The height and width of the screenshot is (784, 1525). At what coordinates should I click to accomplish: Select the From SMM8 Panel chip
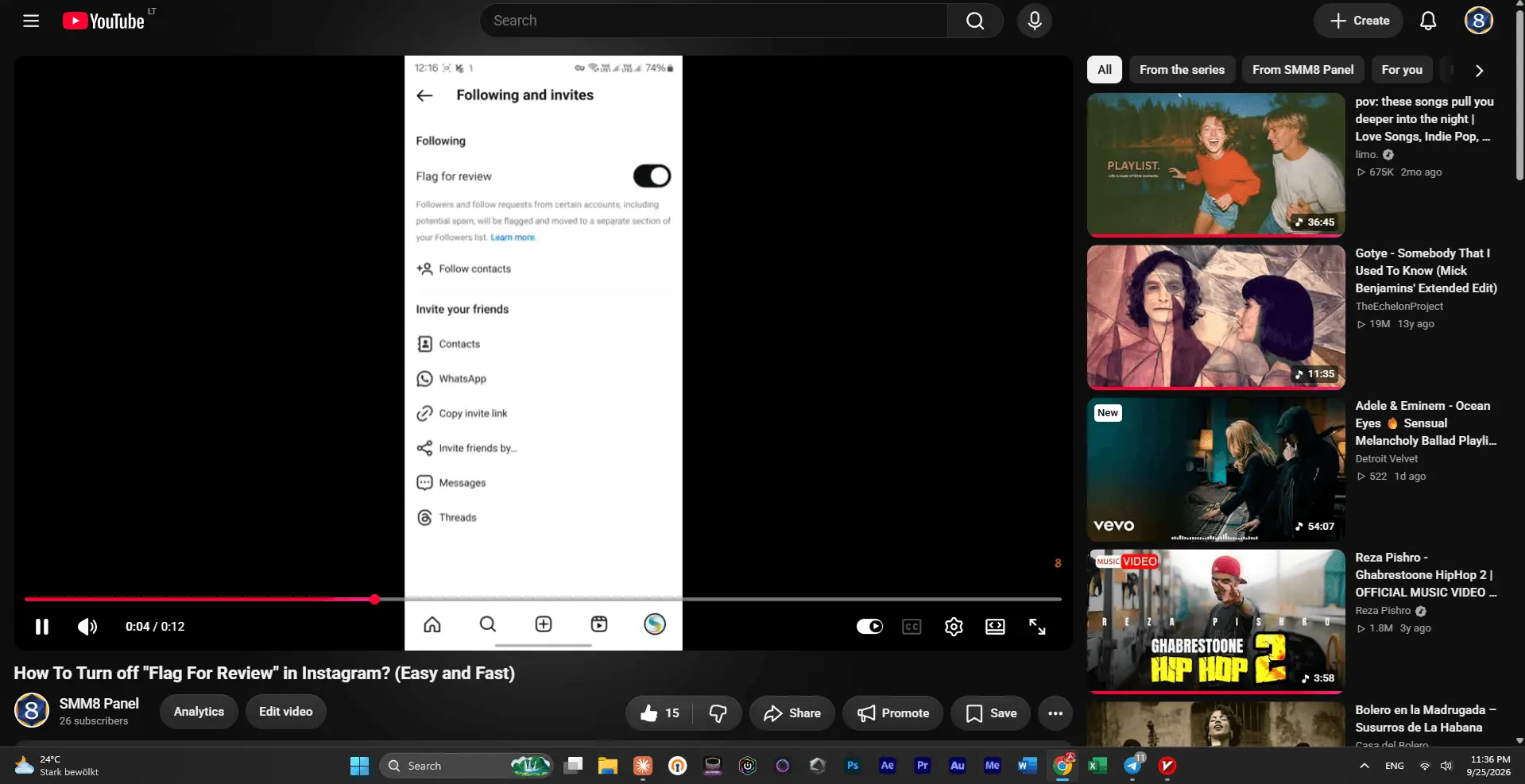coord(1303,70)
